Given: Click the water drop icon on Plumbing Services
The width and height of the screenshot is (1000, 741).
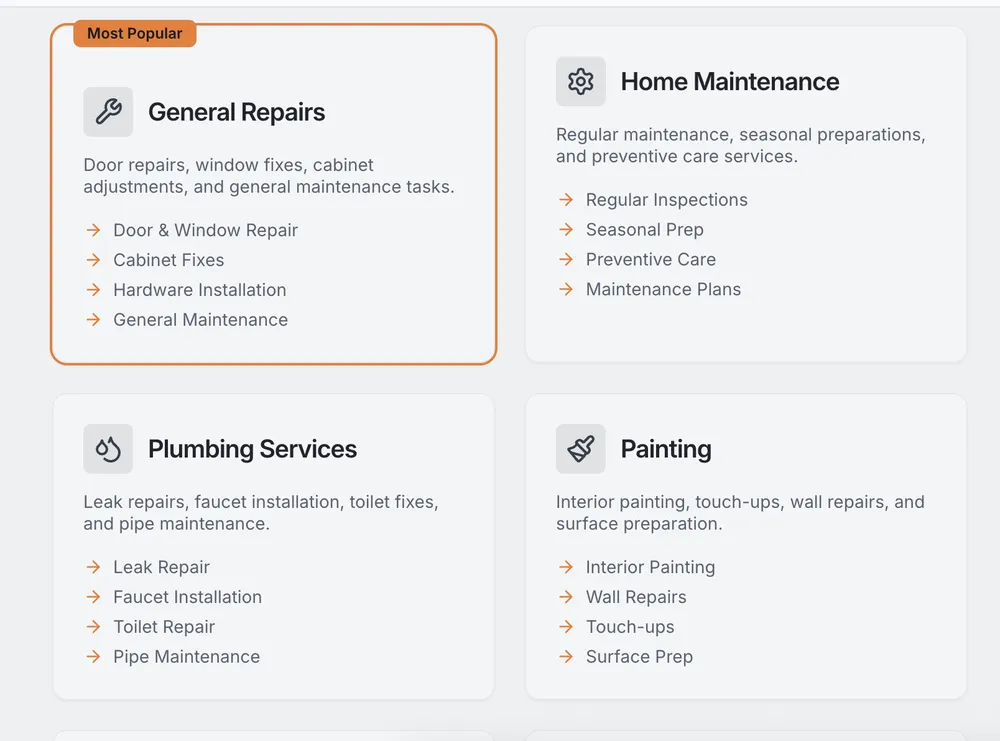Looking at the screenshot, I should (108, 449).
